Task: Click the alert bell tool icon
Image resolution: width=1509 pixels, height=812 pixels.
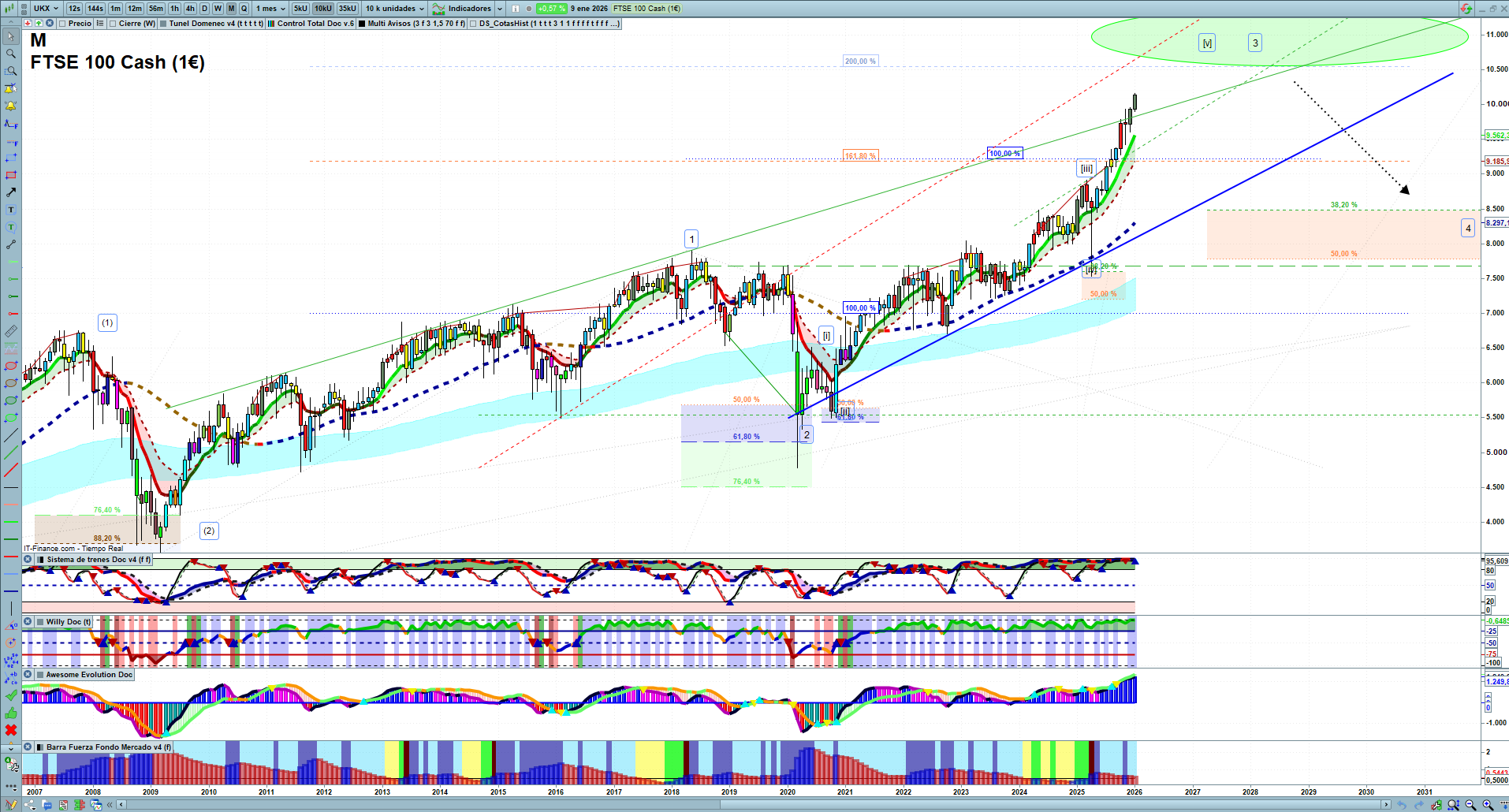Action: pos(11,106)
